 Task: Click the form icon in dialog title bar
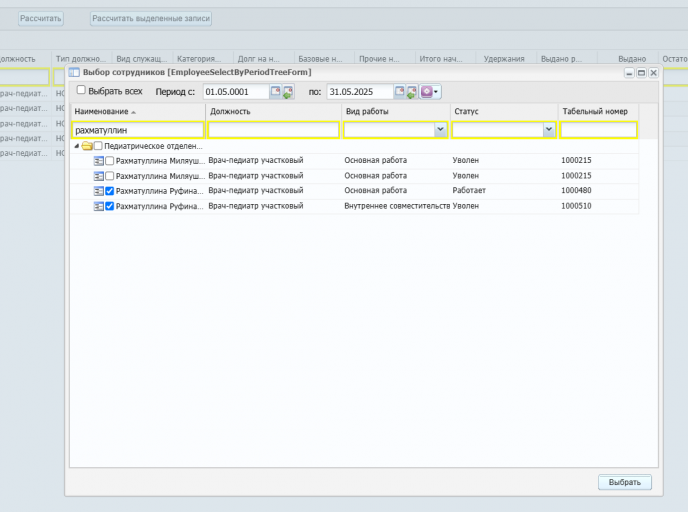[74, 72]
